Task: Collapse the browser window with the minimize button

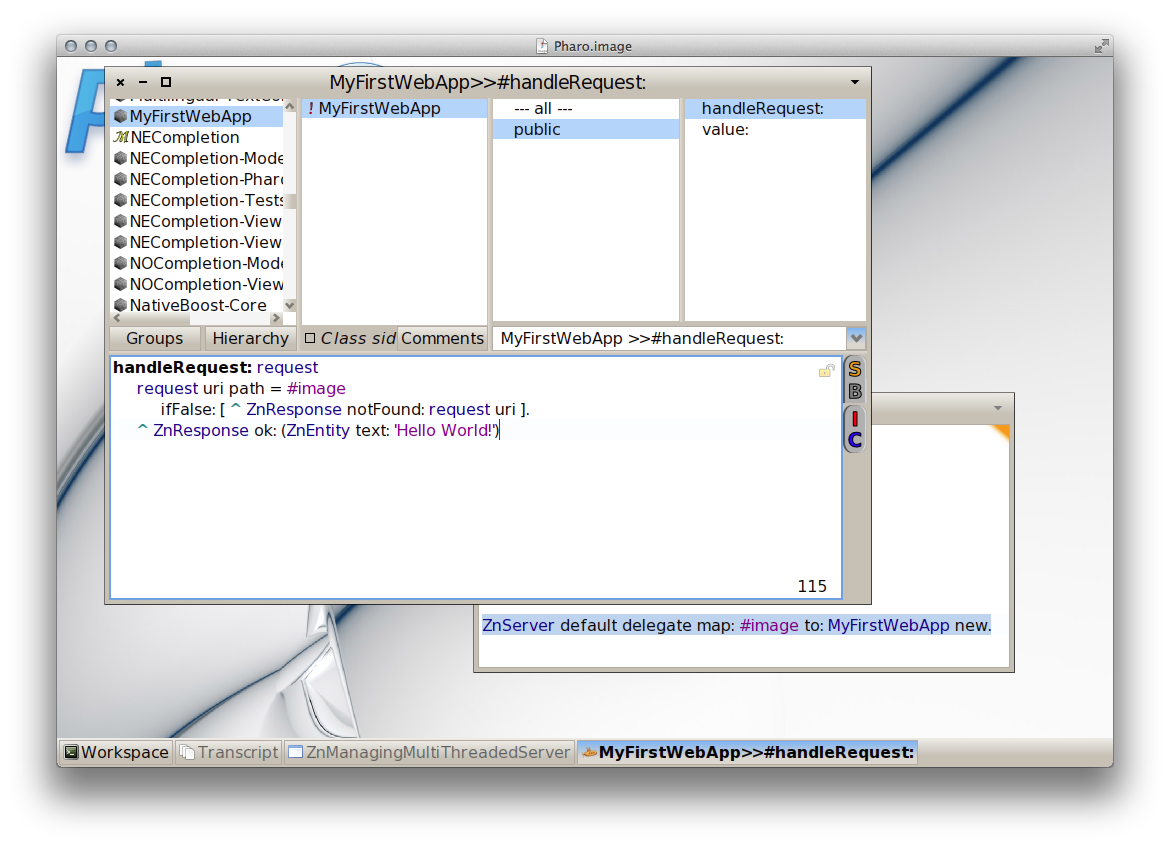Action: click(x=143, y=82)
